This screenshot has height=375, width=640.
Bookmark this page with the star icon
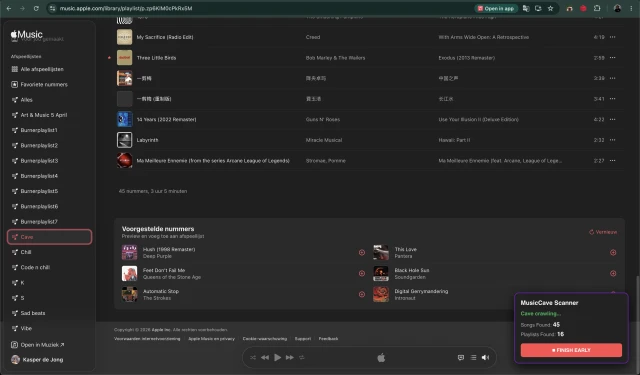pos(550,8)
